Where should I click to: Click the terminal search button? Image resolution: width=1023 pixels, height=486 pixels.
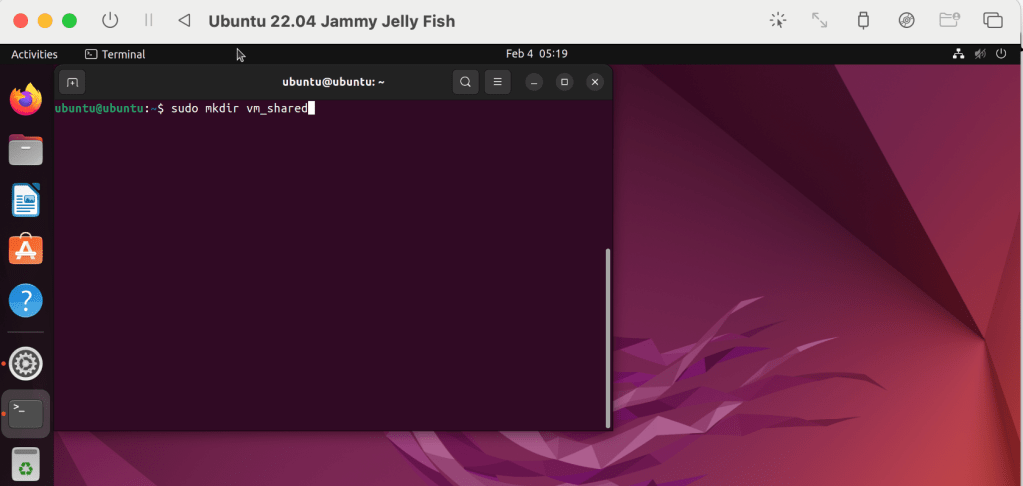tap(465, 82)
